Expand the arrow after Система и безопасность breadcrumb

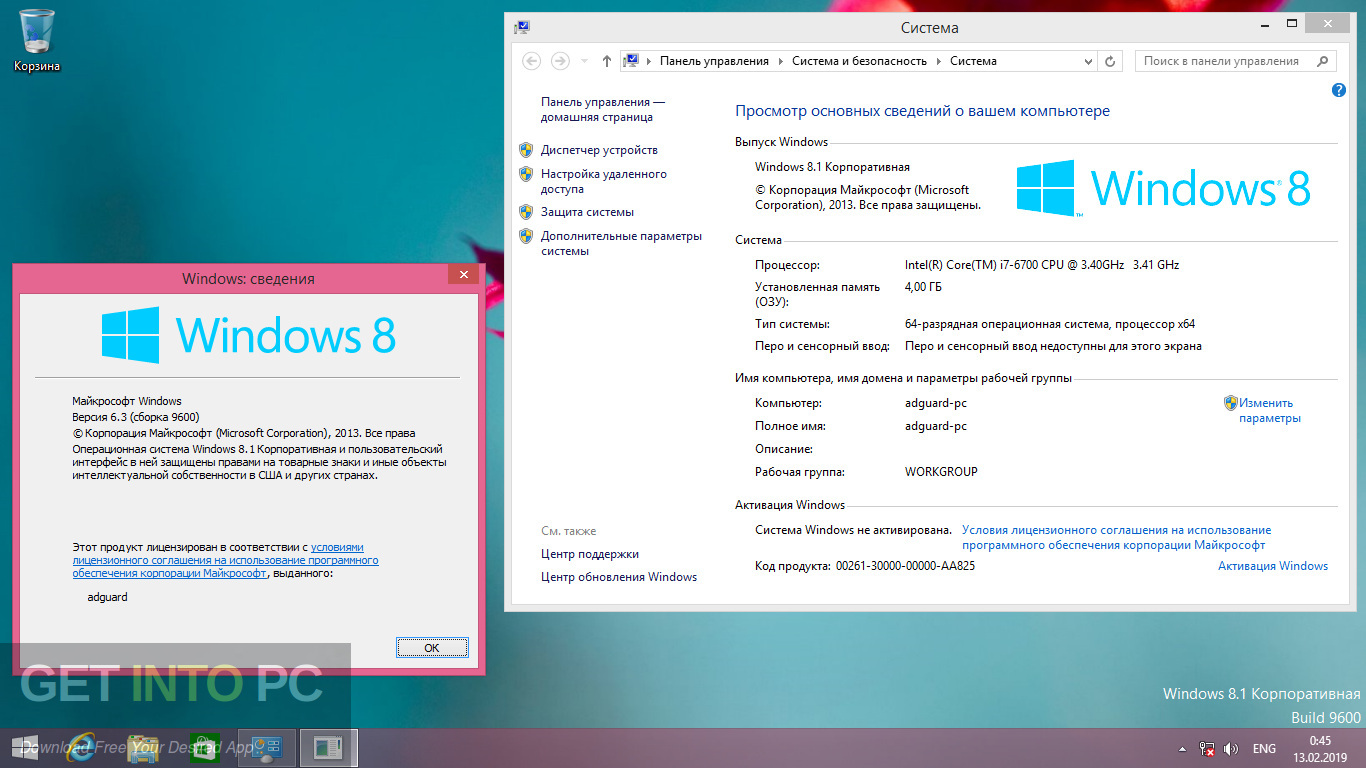(x=939, y=61)
